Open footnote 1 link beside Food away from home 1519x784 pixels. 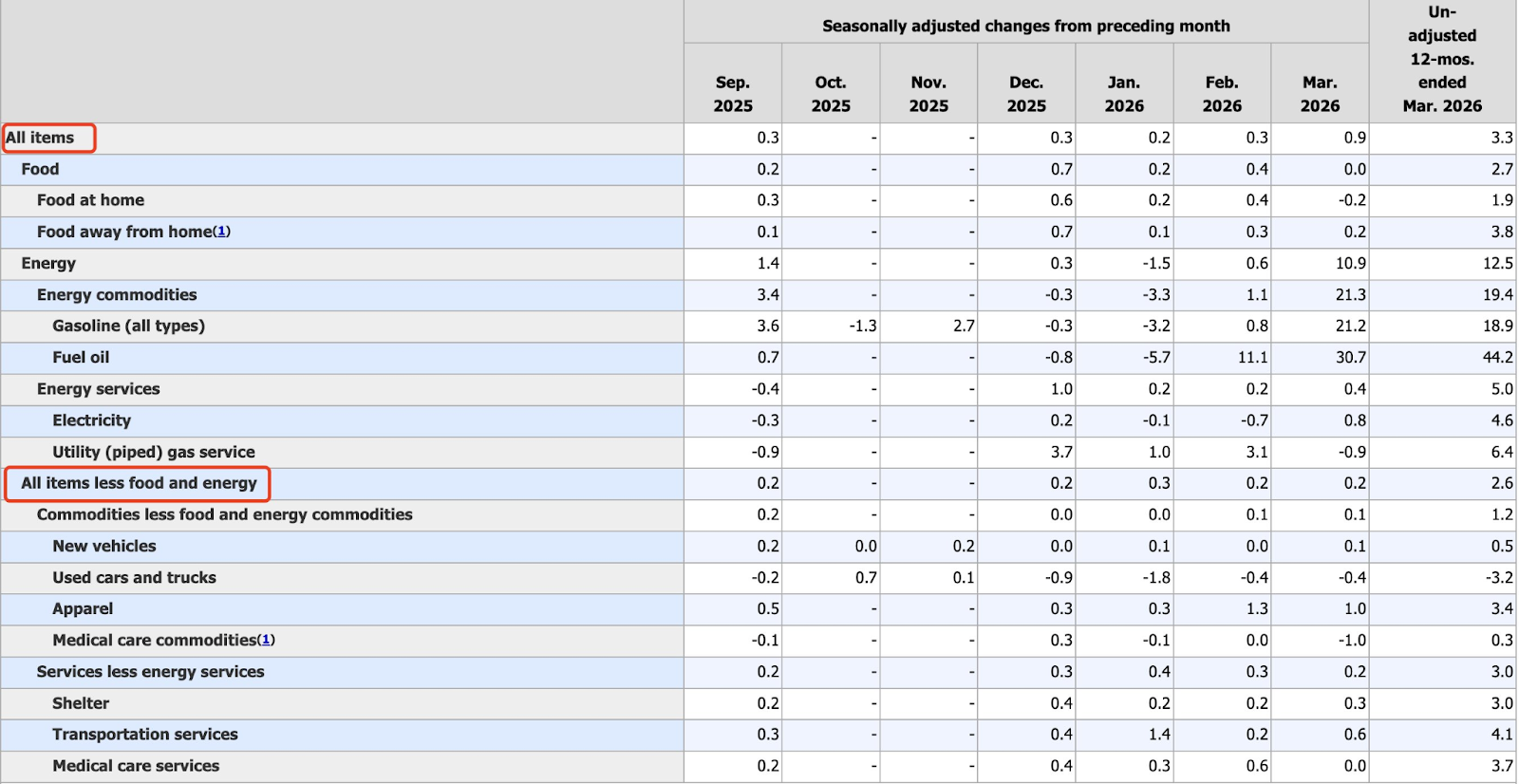click(x=221, y=232)
